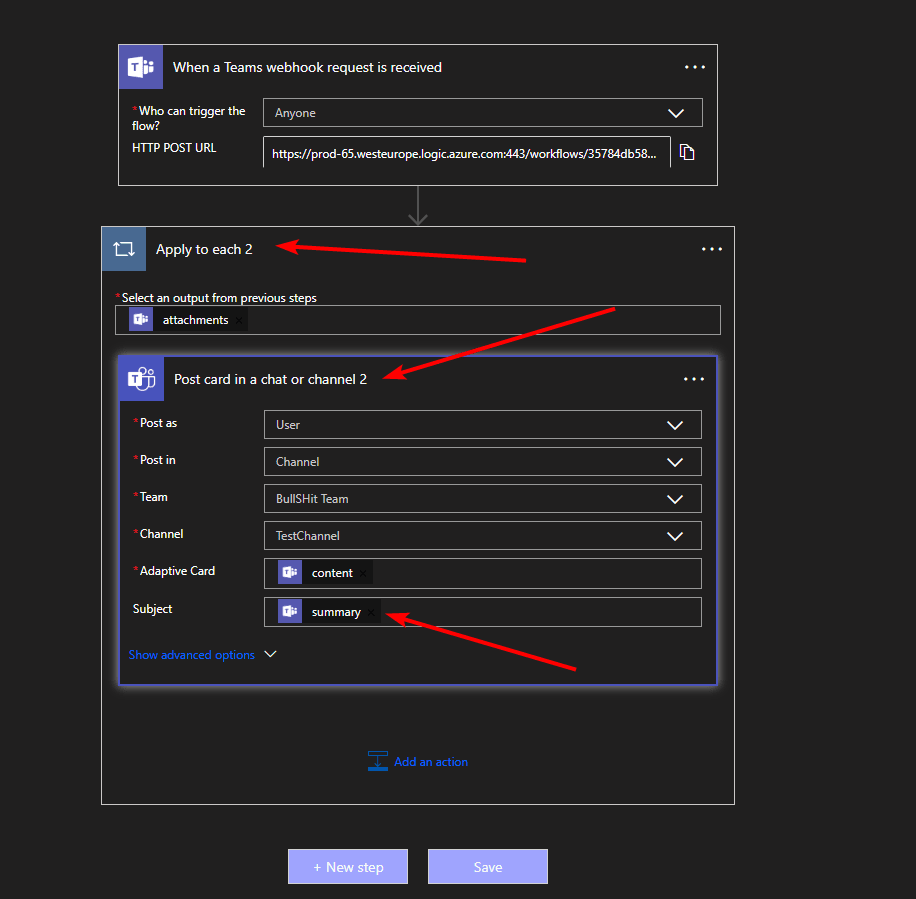Screen dimensions: 916x899
Task: Click the Teams icon on Post card action
Action: coord(141,379)
